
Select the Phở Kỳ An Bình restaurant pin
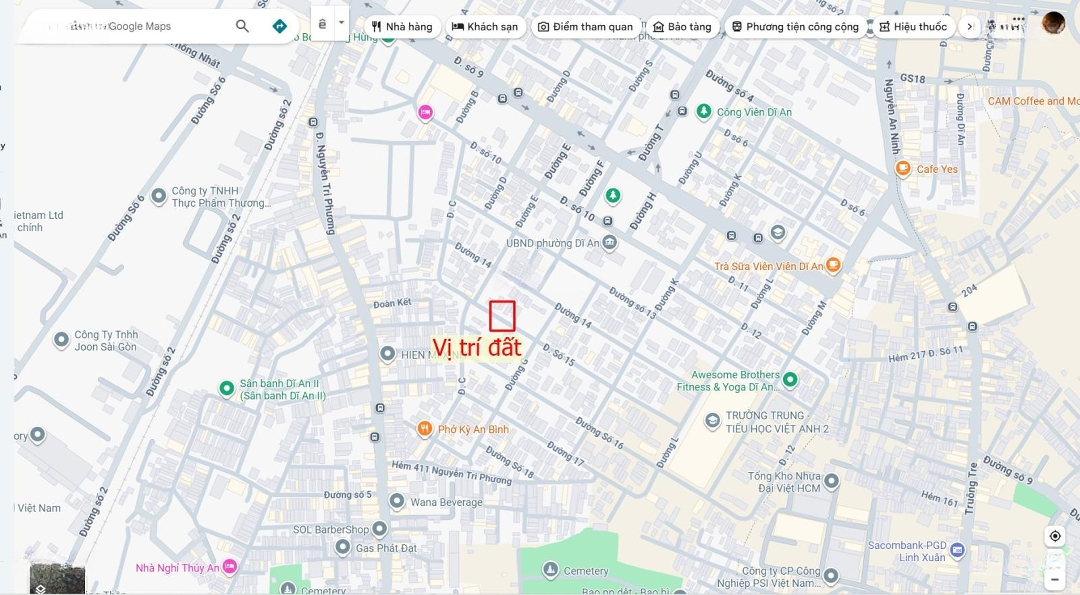click(425, 429)
